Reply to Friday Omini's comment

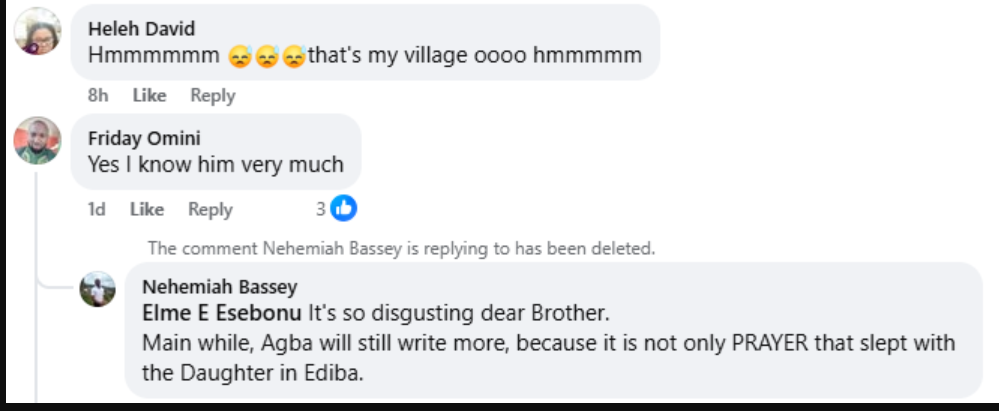[210, 209]
